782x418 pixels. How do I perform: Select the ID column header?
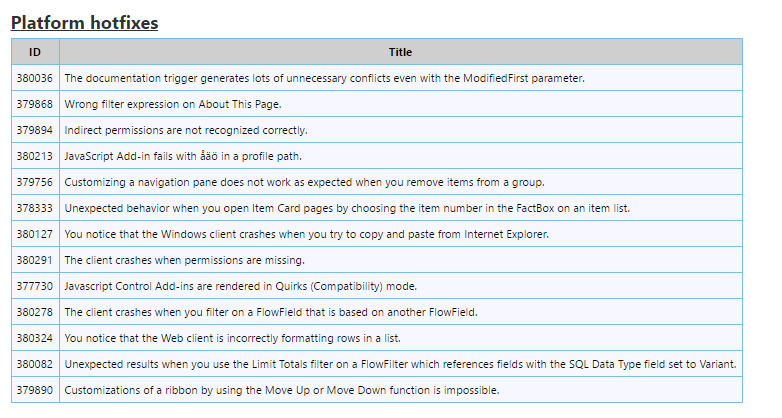(35, 52)
